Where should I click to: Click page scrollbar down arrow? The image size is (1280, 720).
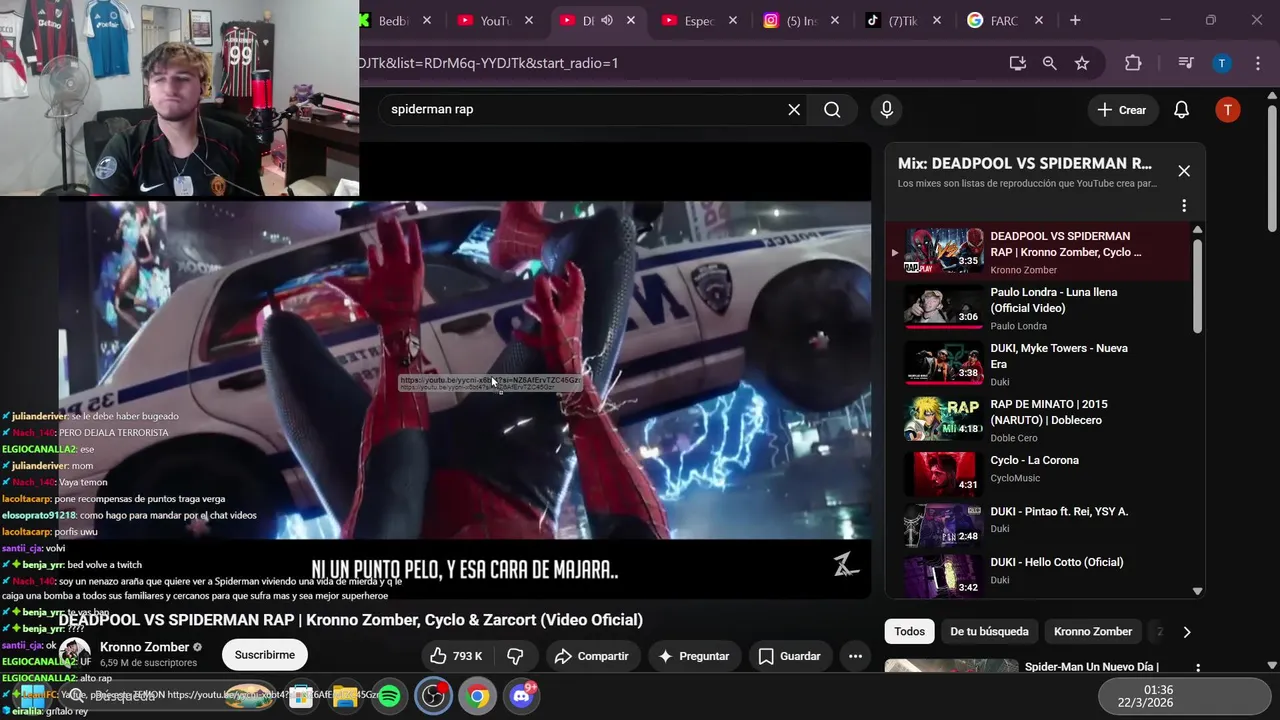pyautogui.click(x=1272, y=665)
